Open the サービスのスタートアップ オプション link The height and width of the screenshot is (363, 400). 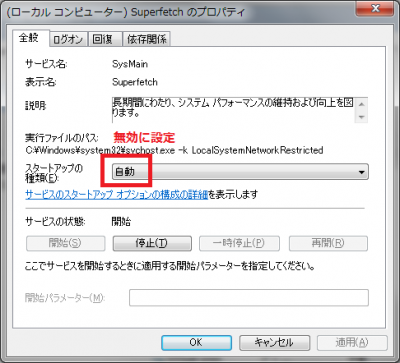tap(117, 194)
